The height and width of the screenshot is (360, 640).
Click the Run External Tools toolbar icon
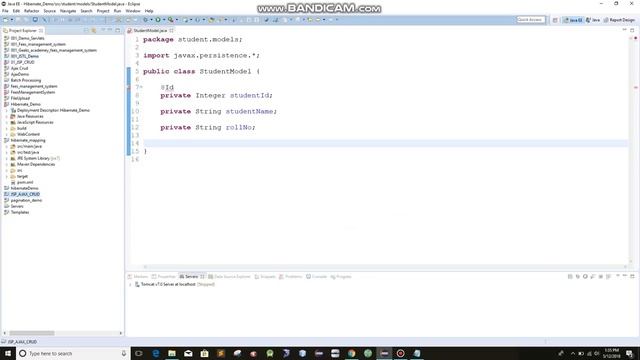pyautogui.click(x=171, y=20)
